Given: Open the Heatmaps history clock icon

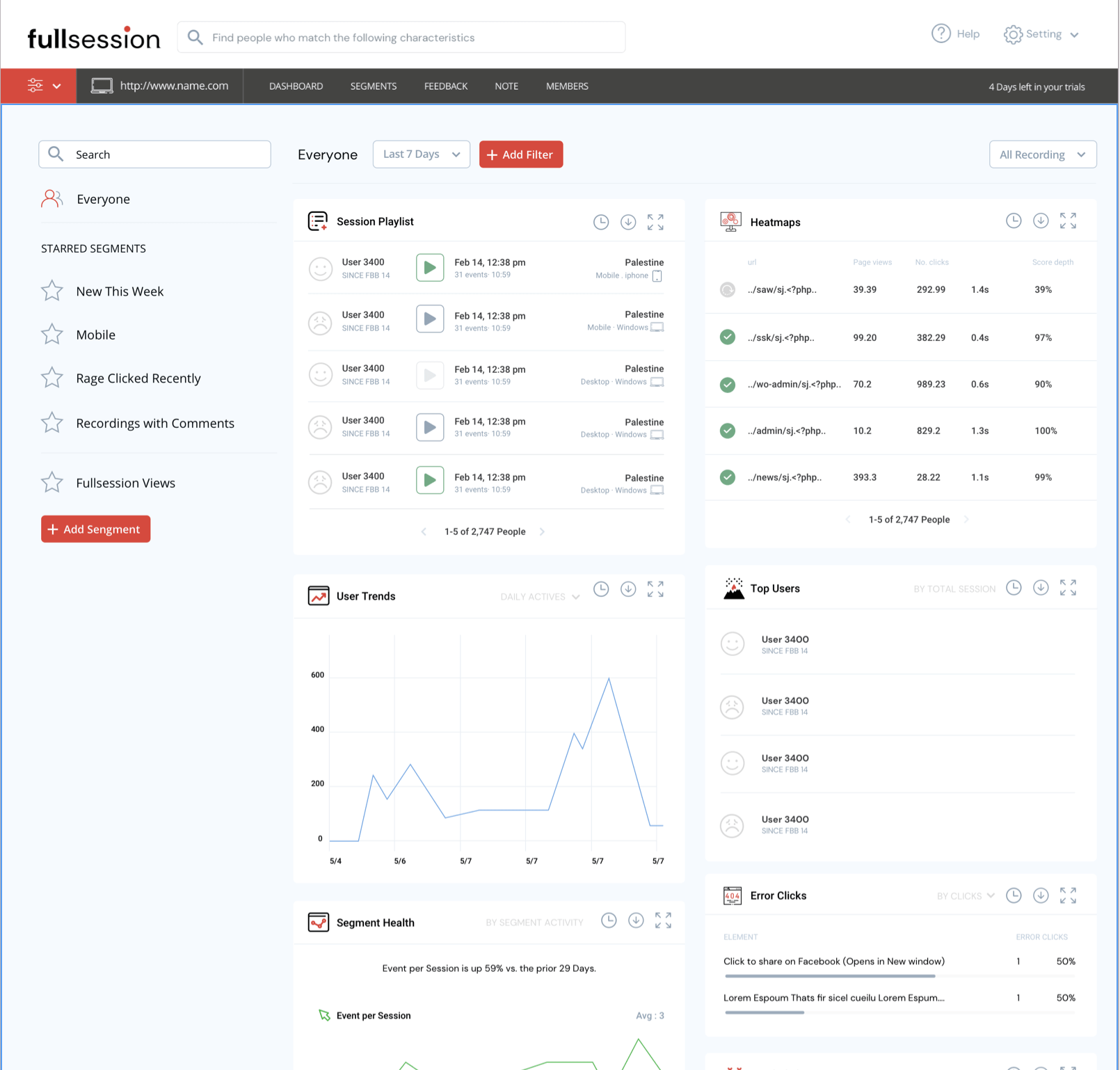Looking at the screenshot, I should pos(1014,221).
